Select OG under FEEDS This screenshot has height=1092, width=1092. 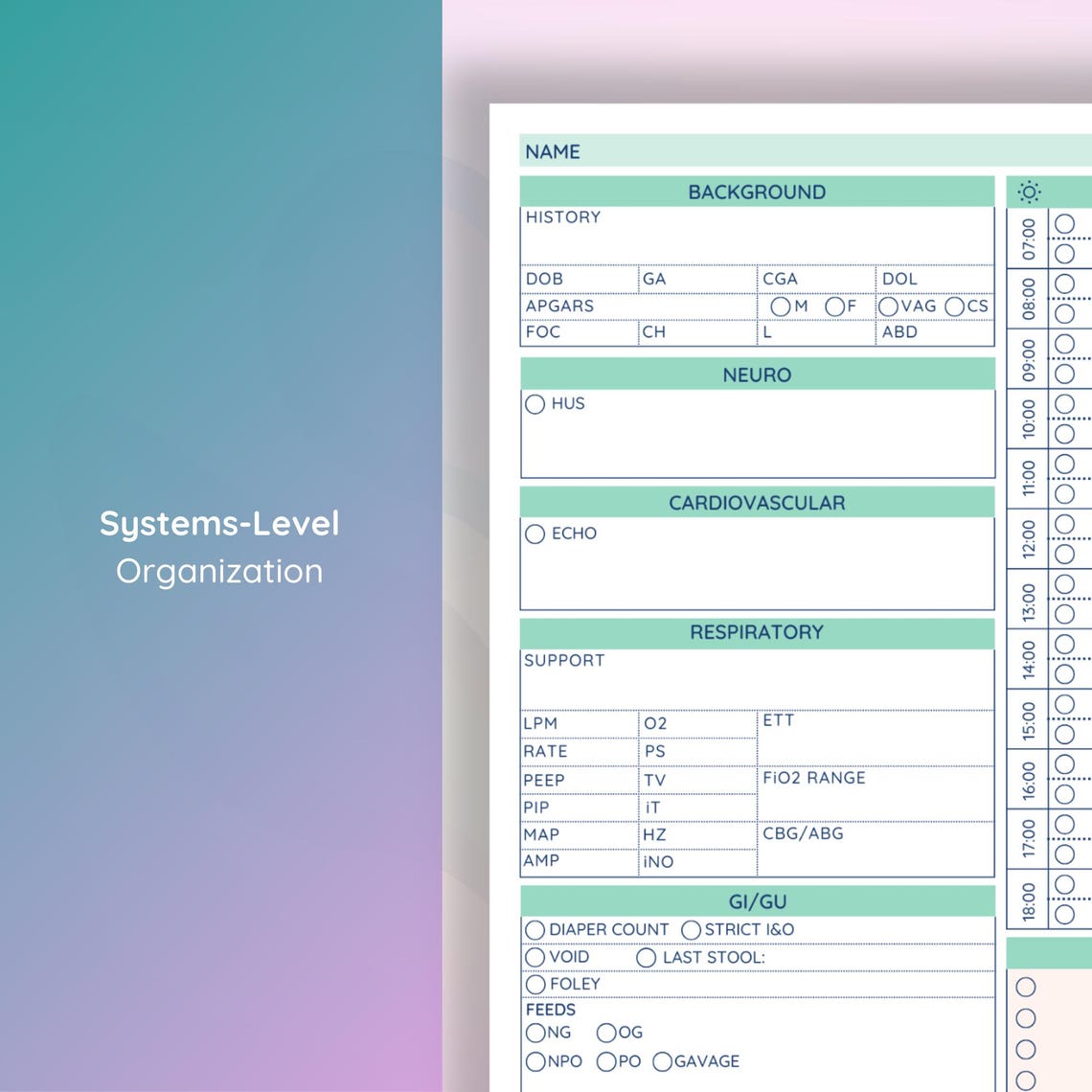pos(607,1033)
